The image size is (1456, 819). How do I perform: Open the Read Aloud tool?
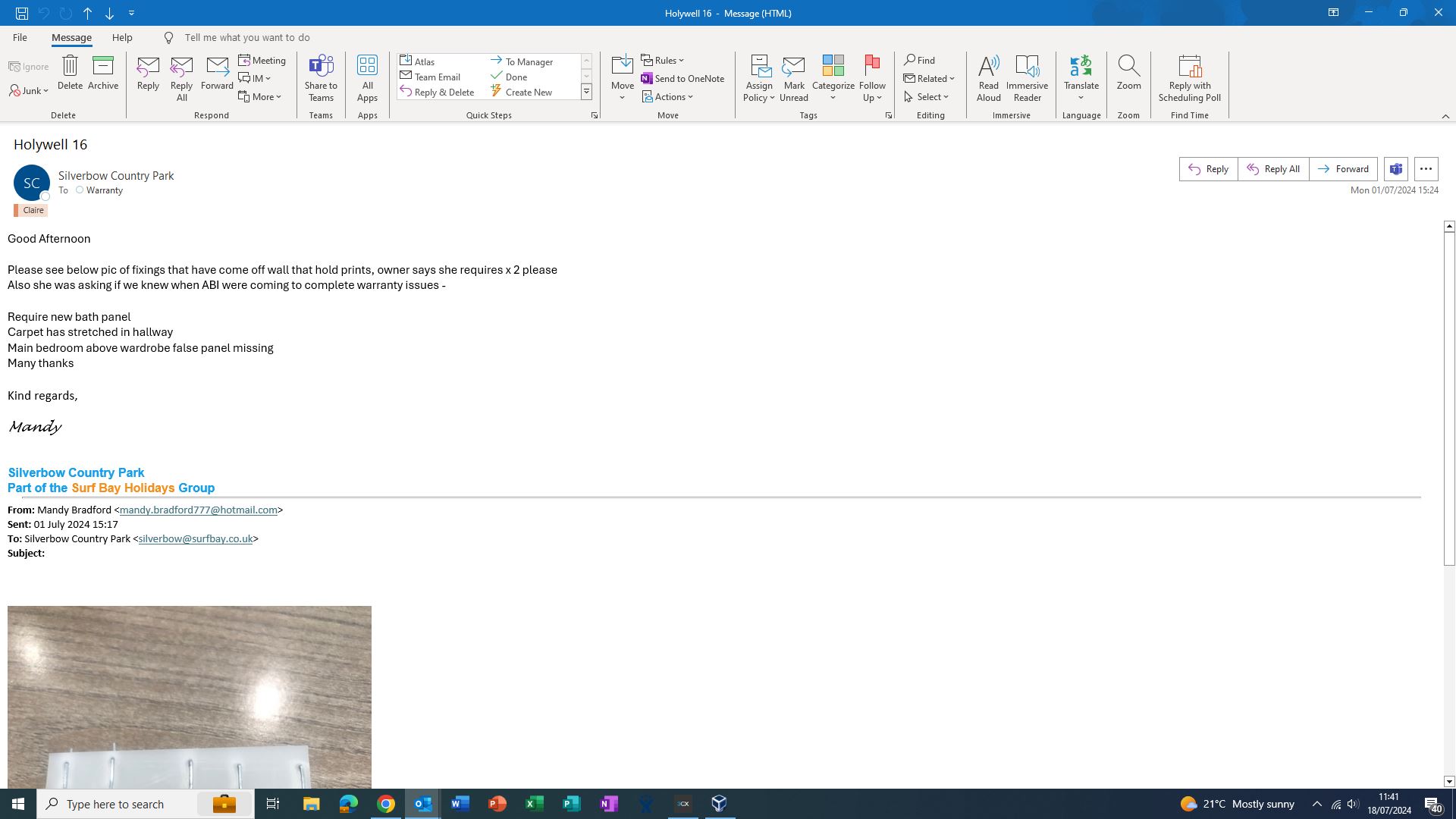[988, 67]
